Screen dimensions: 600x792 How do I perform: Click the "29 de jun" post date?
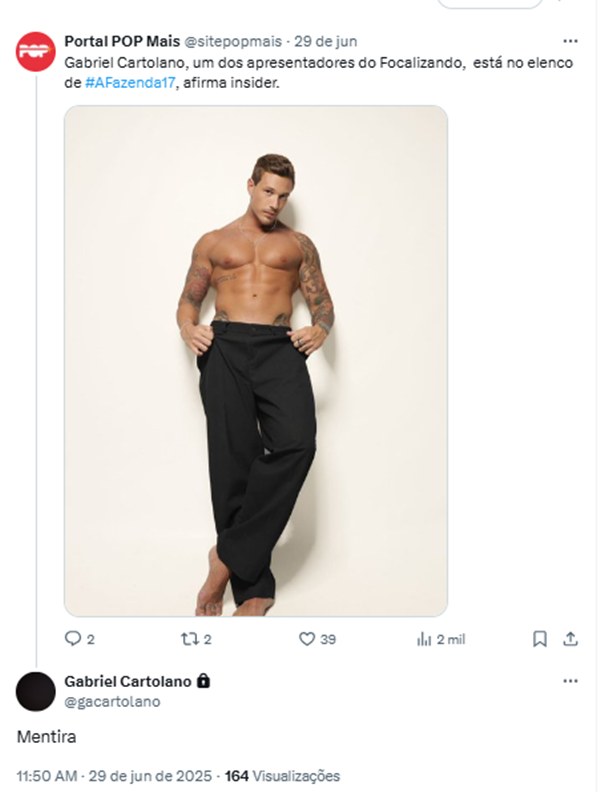click(325, 42)
